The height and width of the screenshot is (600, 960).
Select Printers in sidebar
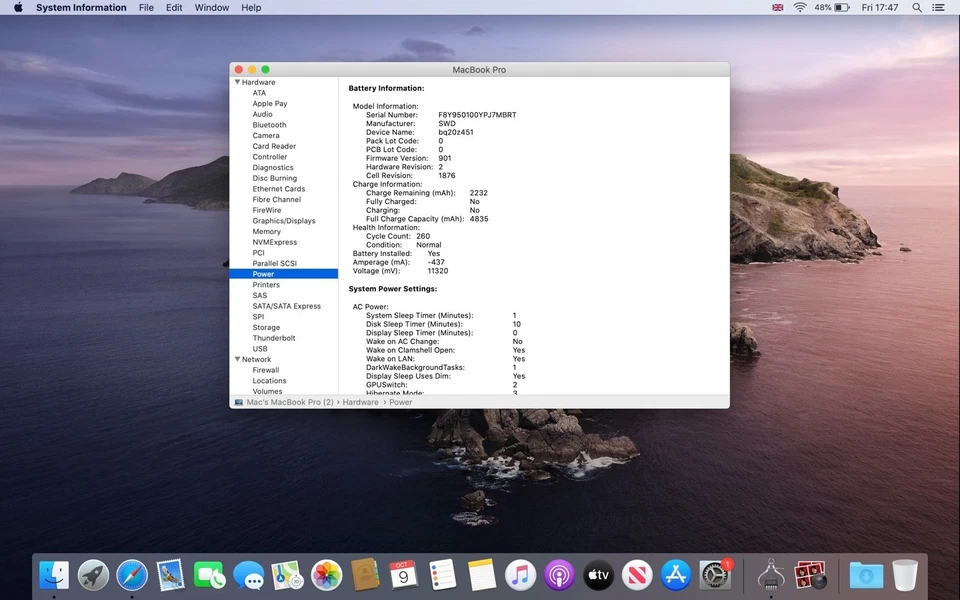[x=266, y=285]
